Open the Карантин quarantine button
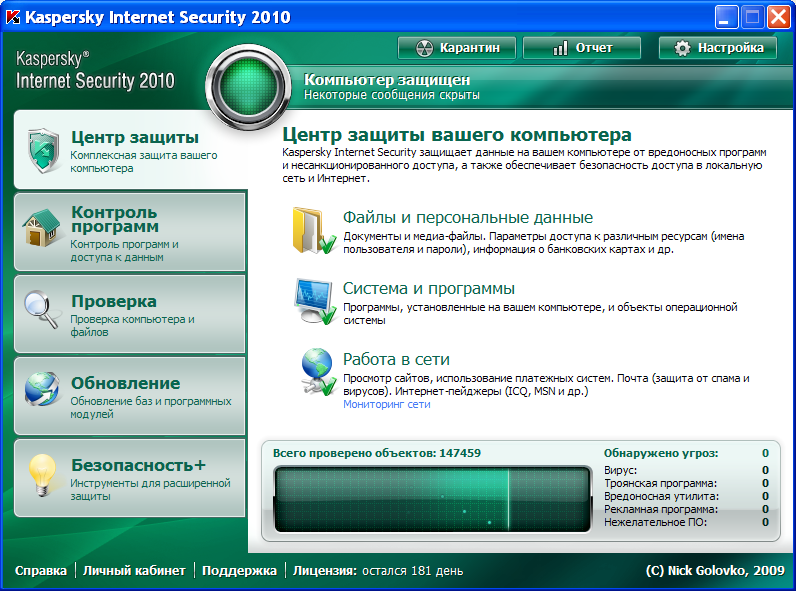The width and height of the screenshot is (796, 591). tap(456, 48)
